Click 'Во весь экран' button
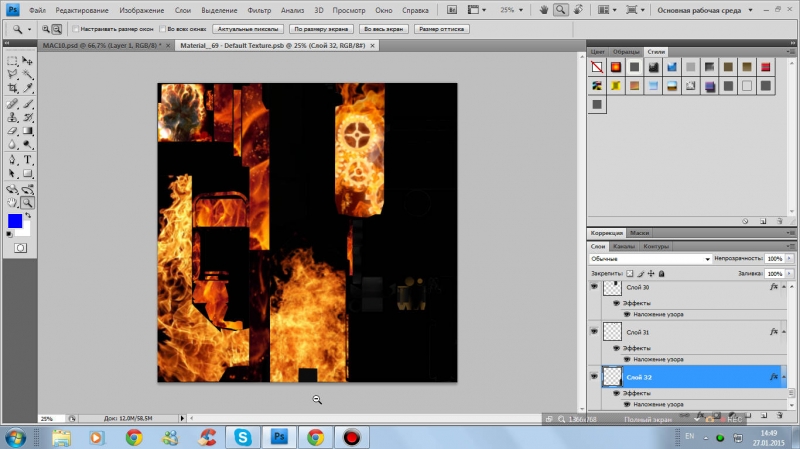The height and width of the screenshot is (449, 800). [x=383, y=29]
